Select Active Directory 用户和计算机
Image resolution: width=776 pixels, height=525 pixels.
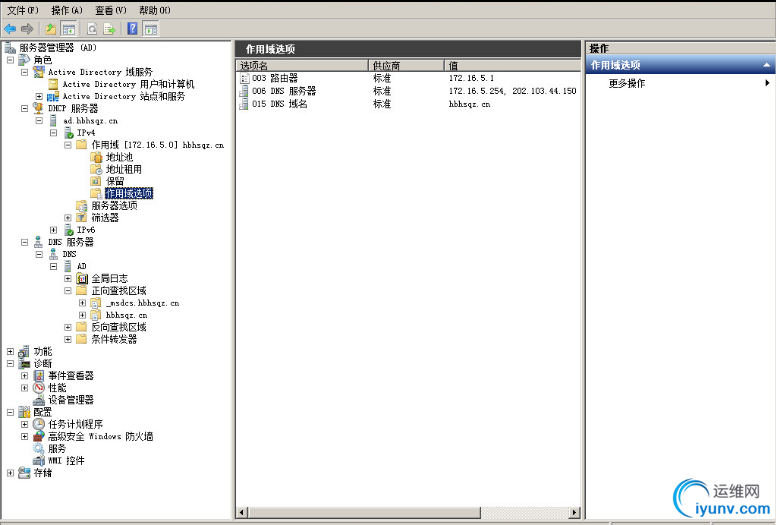coord(128,84)
